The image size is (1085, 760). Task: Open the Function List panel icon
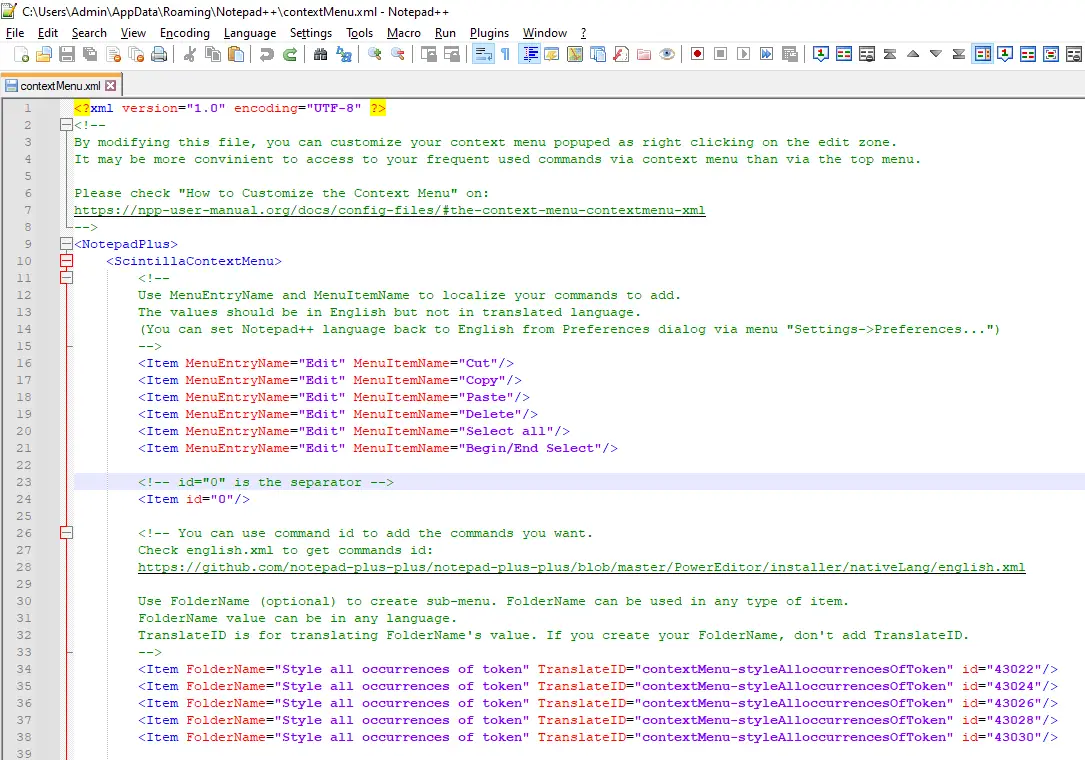(621, 54)
